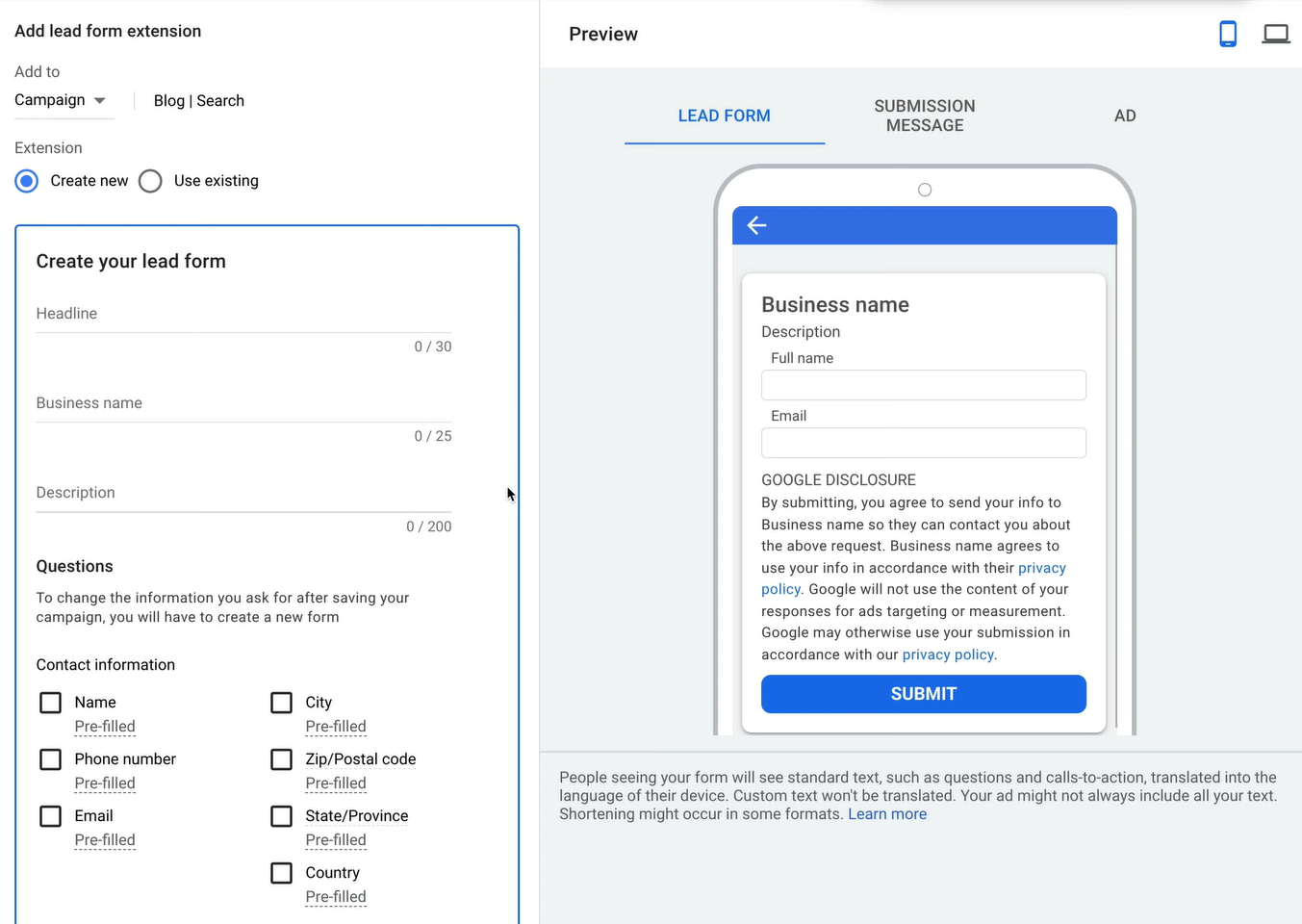The width and height of the screenshot is (1302, 924).
Task: Open the AD preview tab
Action: (x=1125, y=115)
